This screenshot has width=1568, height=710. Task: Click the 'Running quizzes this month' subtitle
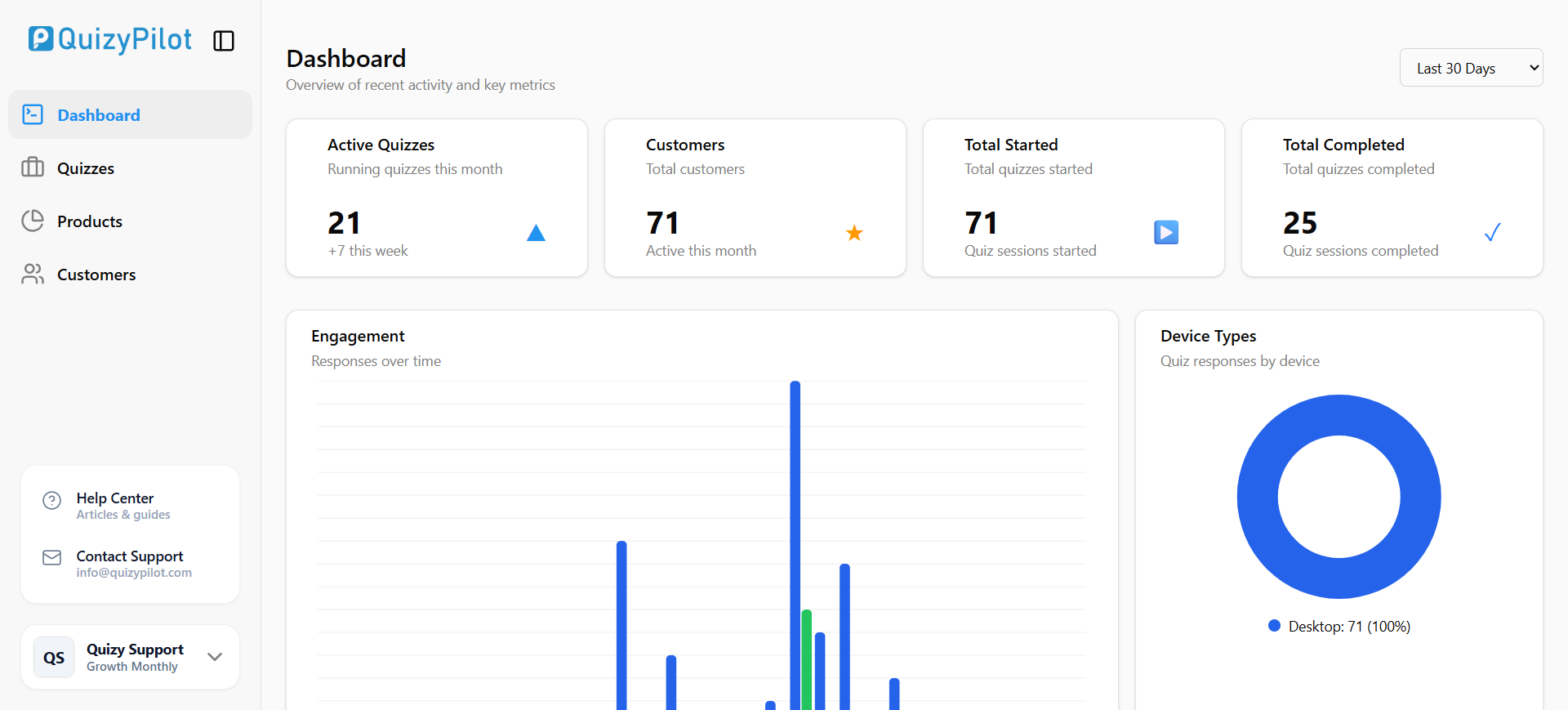(415, 169)
